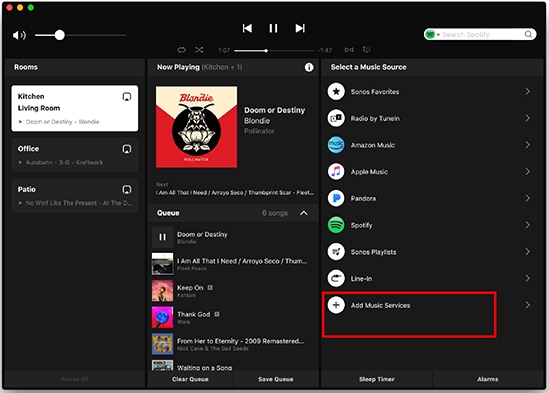Click the Add Music Services plus icon
Screen dimensions: 549x393
pos(336,305)
